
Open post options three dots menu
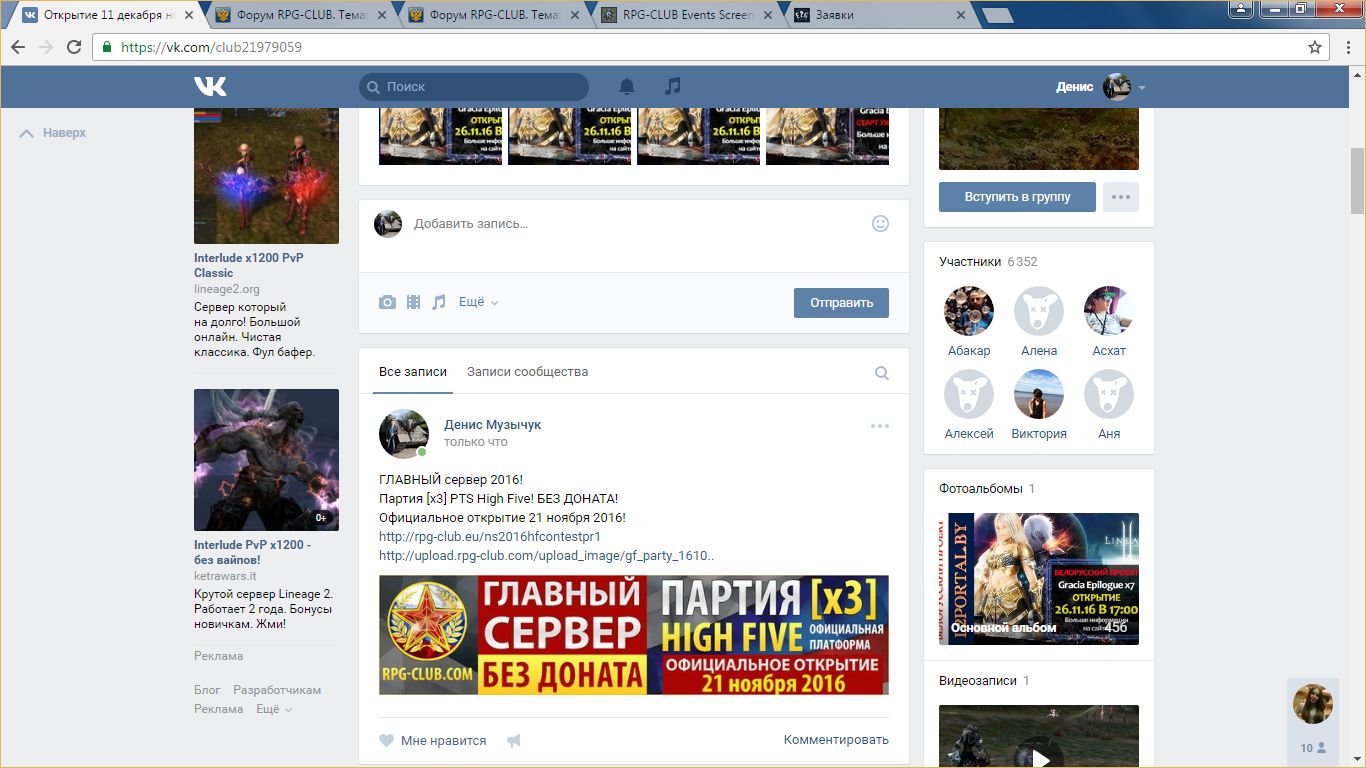pos(879,426)
